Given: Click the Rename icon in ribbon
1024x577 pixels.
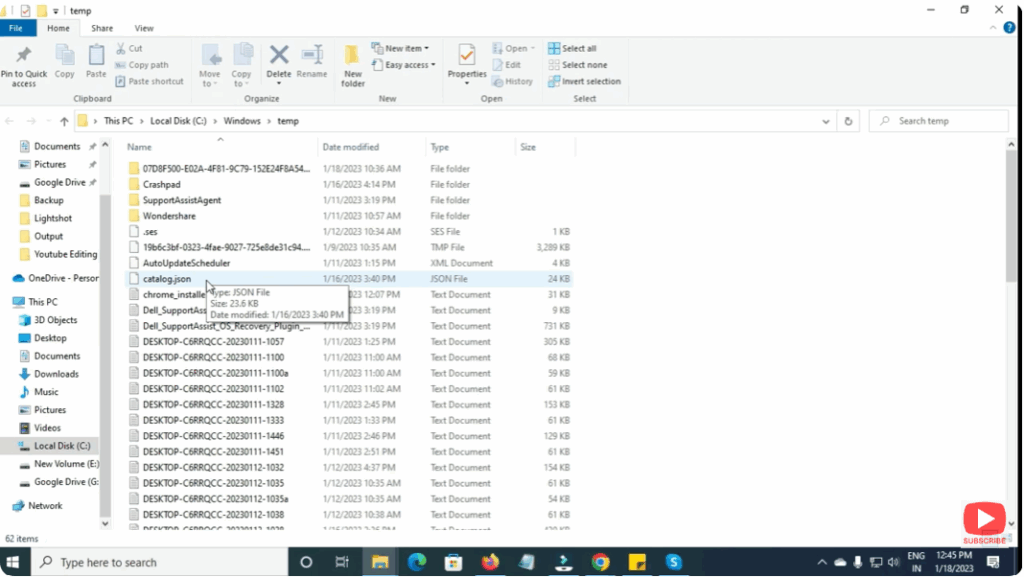Looking at the screenshot, I should pyautogui.click(x=312, y=56).
